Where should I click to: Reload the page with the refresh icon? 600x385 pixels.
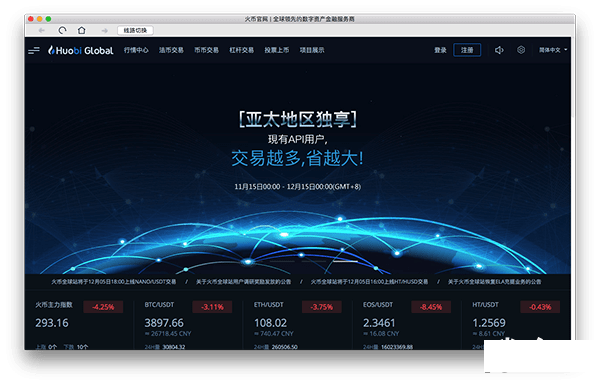[62, 30]
